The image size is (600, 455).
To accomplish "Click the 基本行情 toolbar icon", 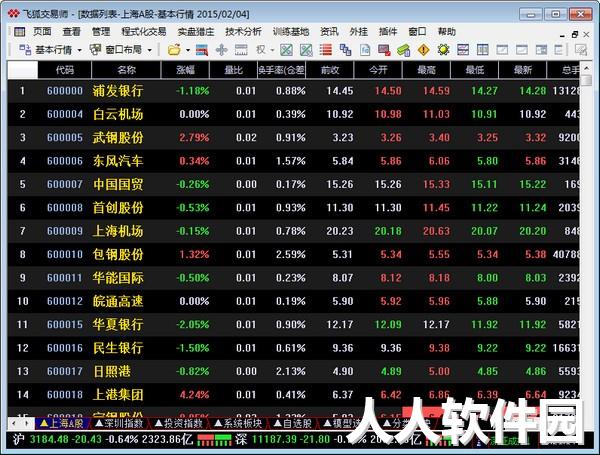I will pos(25,50).
